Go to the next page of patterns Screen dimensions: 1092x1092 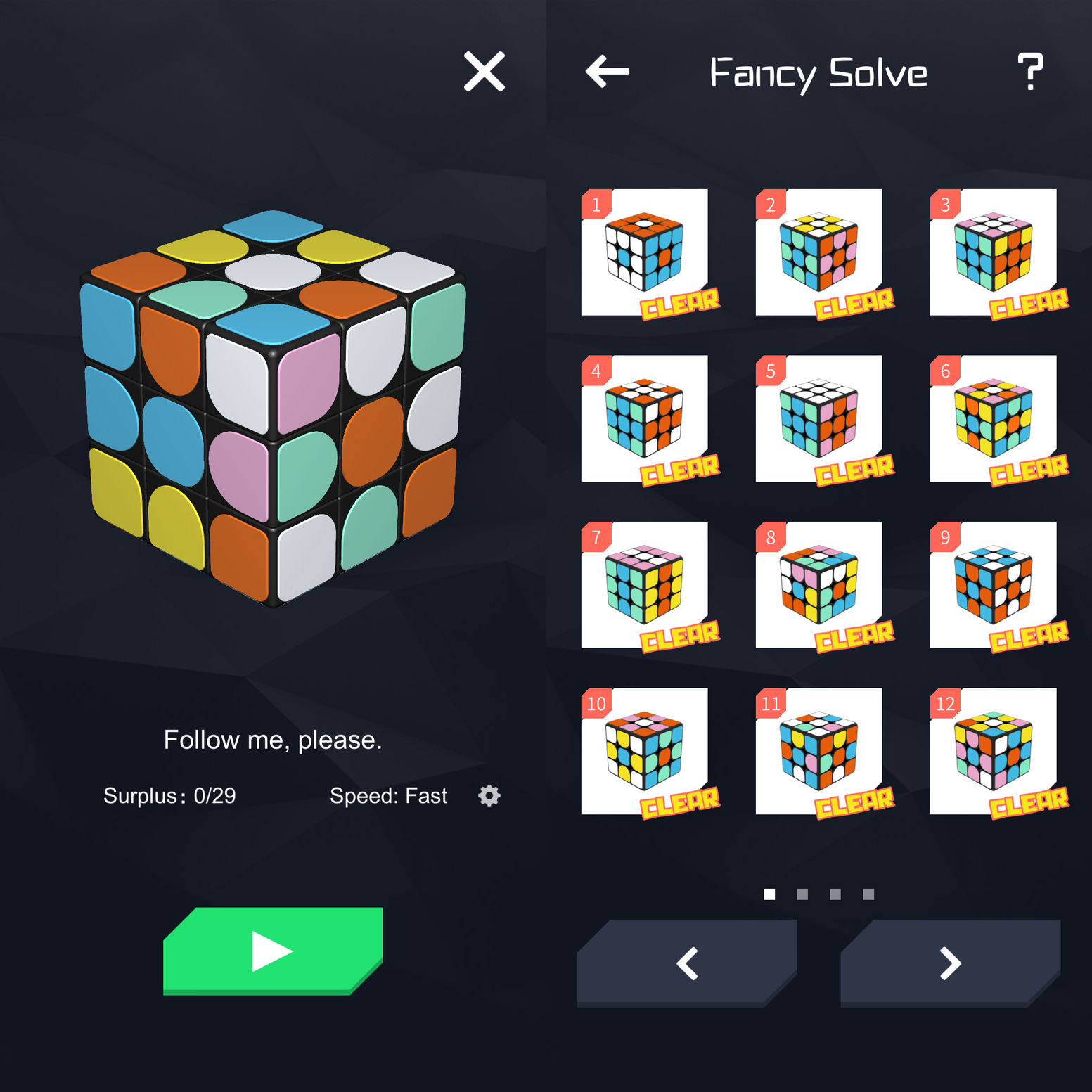951,963
